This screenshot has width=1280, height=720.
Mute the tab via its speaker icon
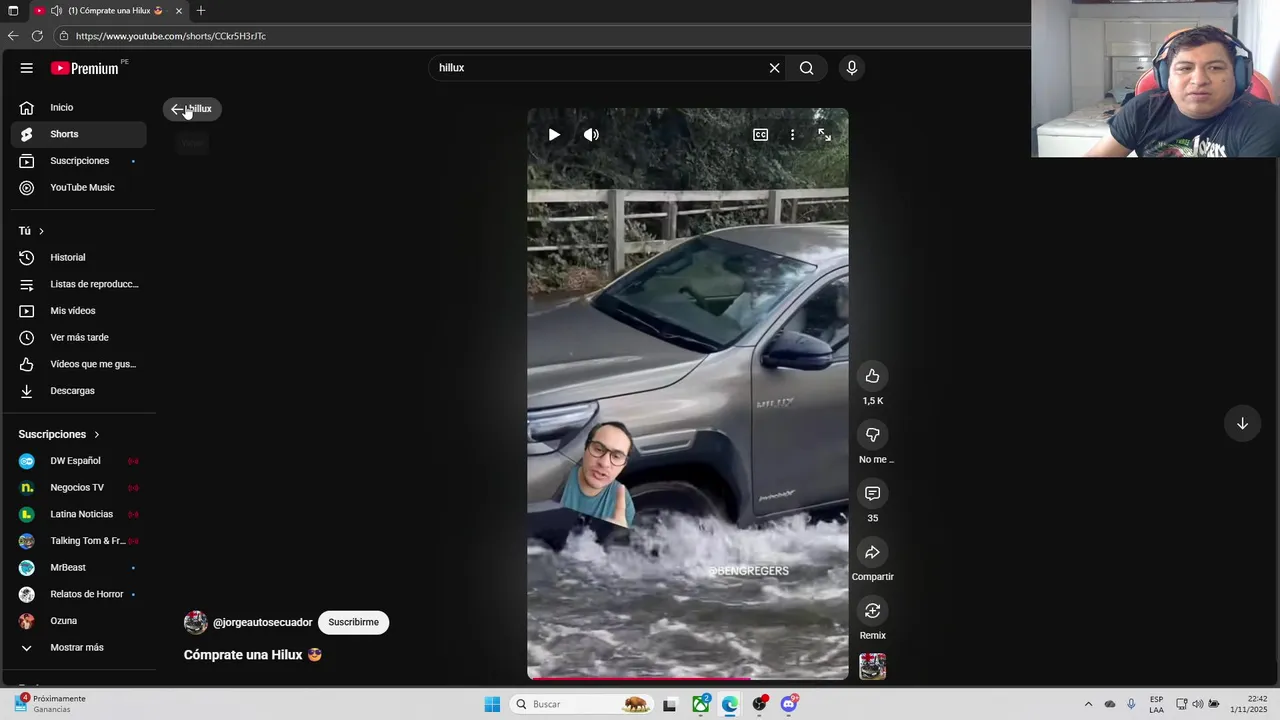tap(56, 11)
